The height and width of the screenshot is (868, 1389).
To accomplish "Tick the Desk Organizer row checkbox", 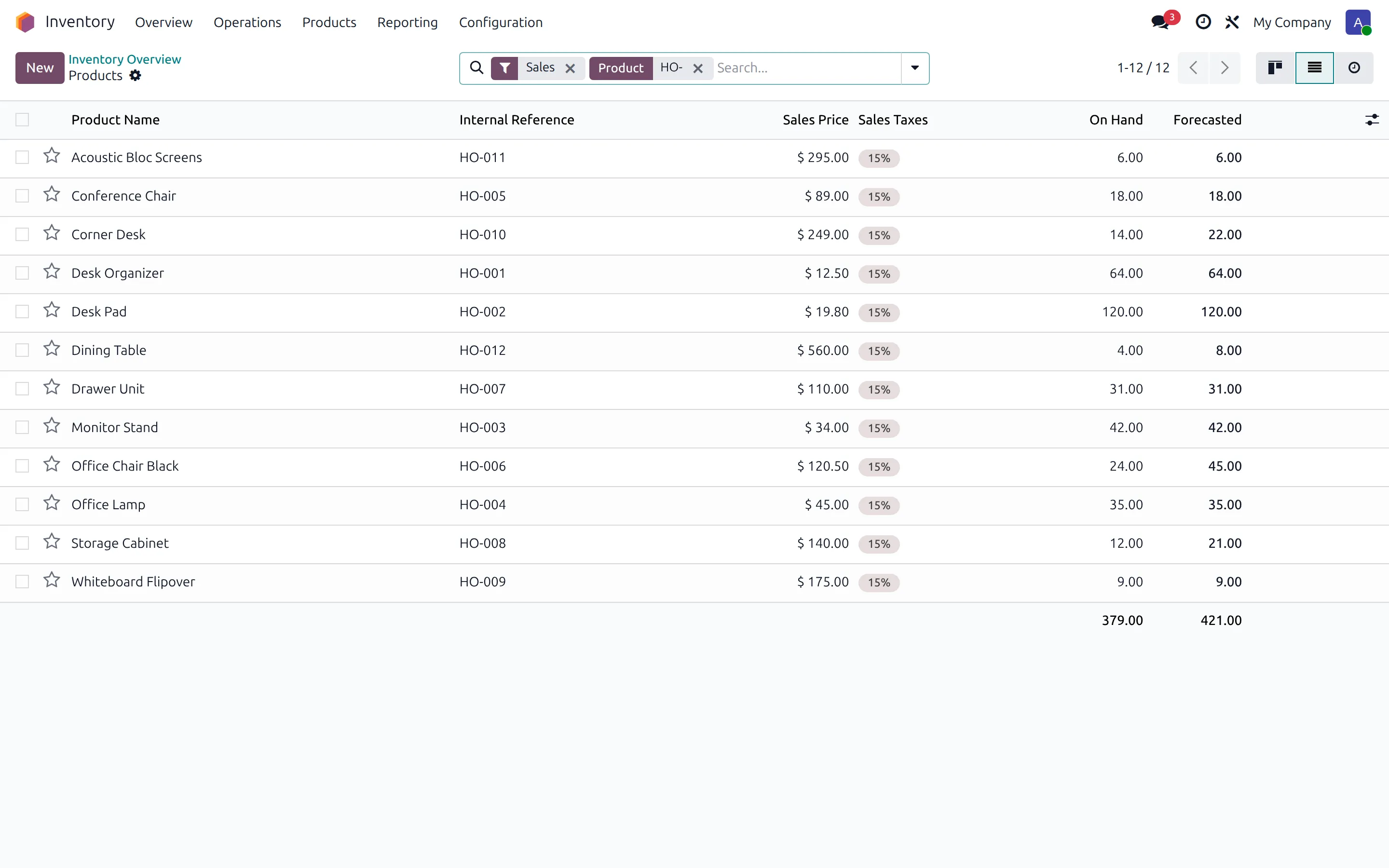I will (22, 272).
